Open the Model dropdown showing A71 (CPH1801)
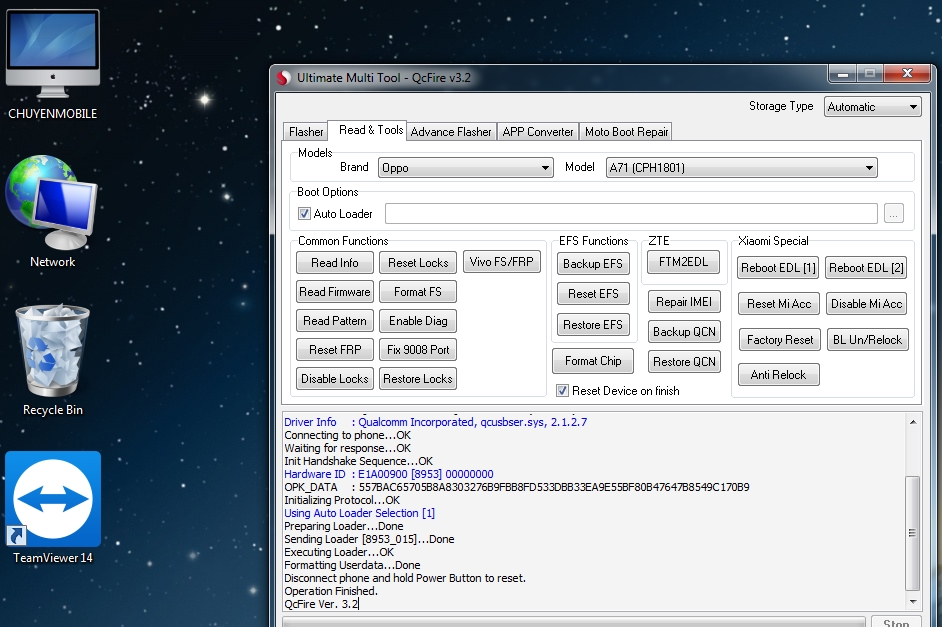 [x=741, y=168]
